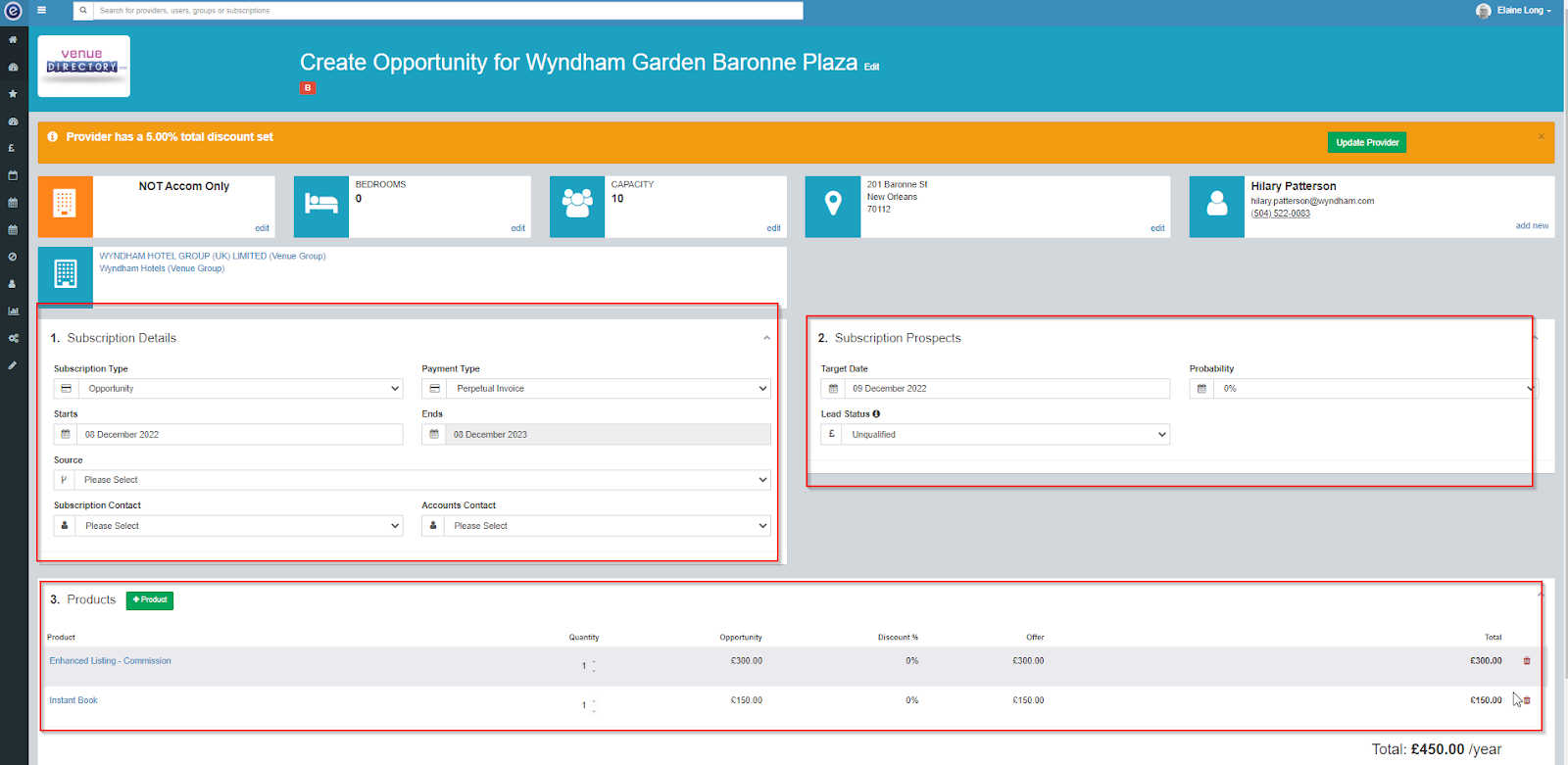The width and height of the screenshot is (1568, 765).
Task: Click the people icon on Capacity tile
Action: (x=577, y=207)
